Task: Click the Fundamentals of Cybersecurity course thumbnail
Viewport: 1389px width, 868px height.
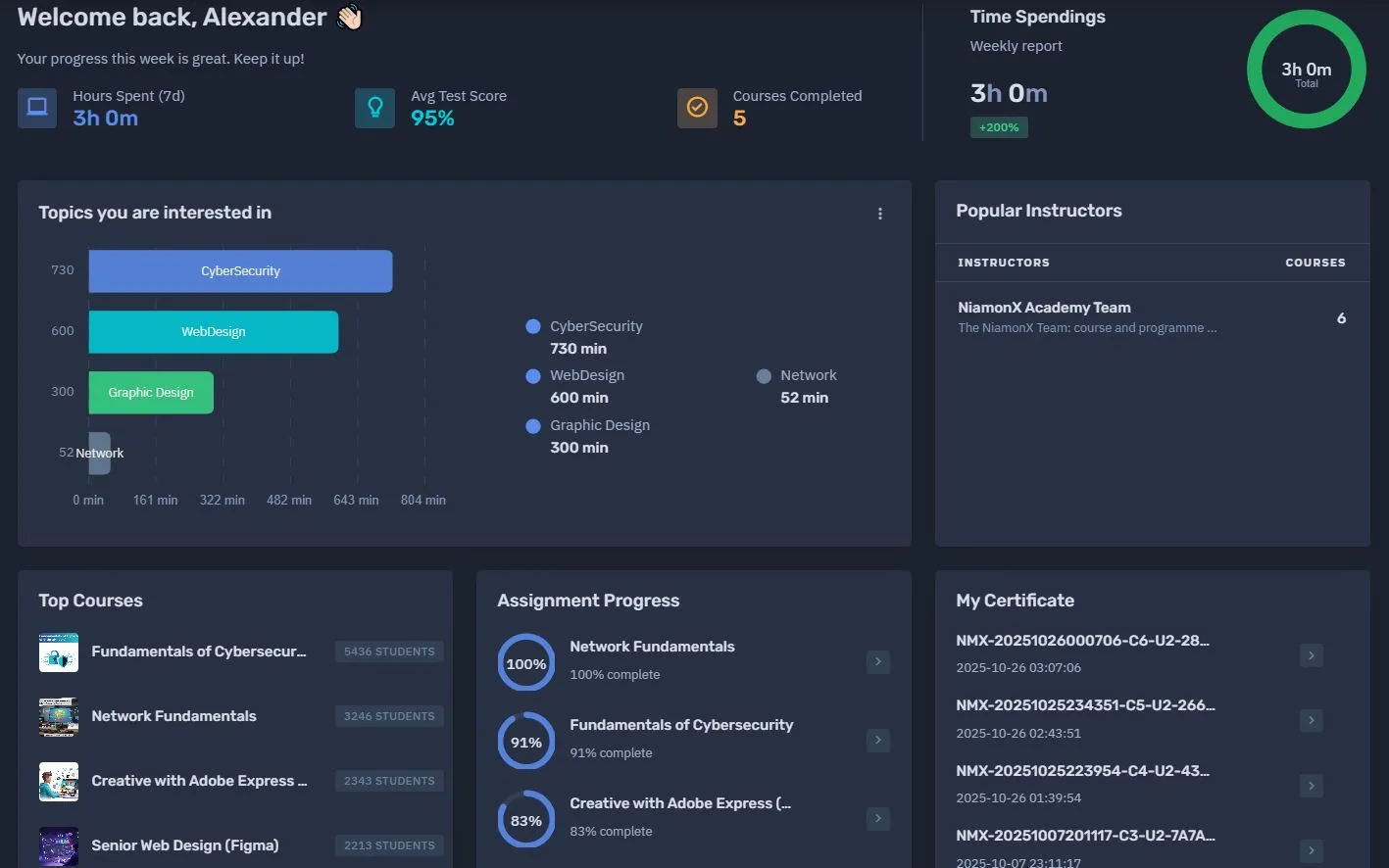Action: (x=59, y=652)
